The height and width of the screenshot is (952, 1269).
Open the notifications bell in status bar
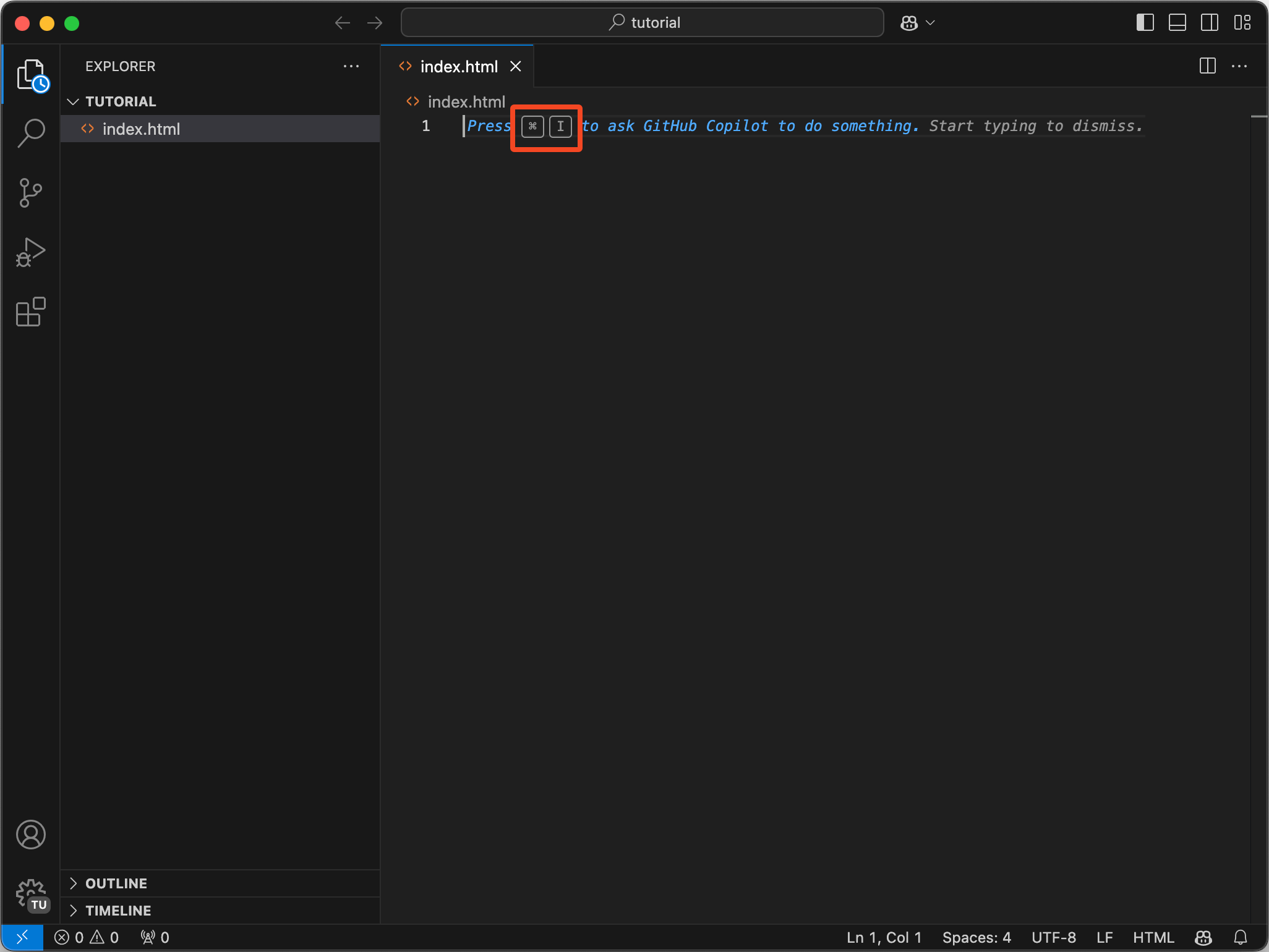[x=1241, y=938]
